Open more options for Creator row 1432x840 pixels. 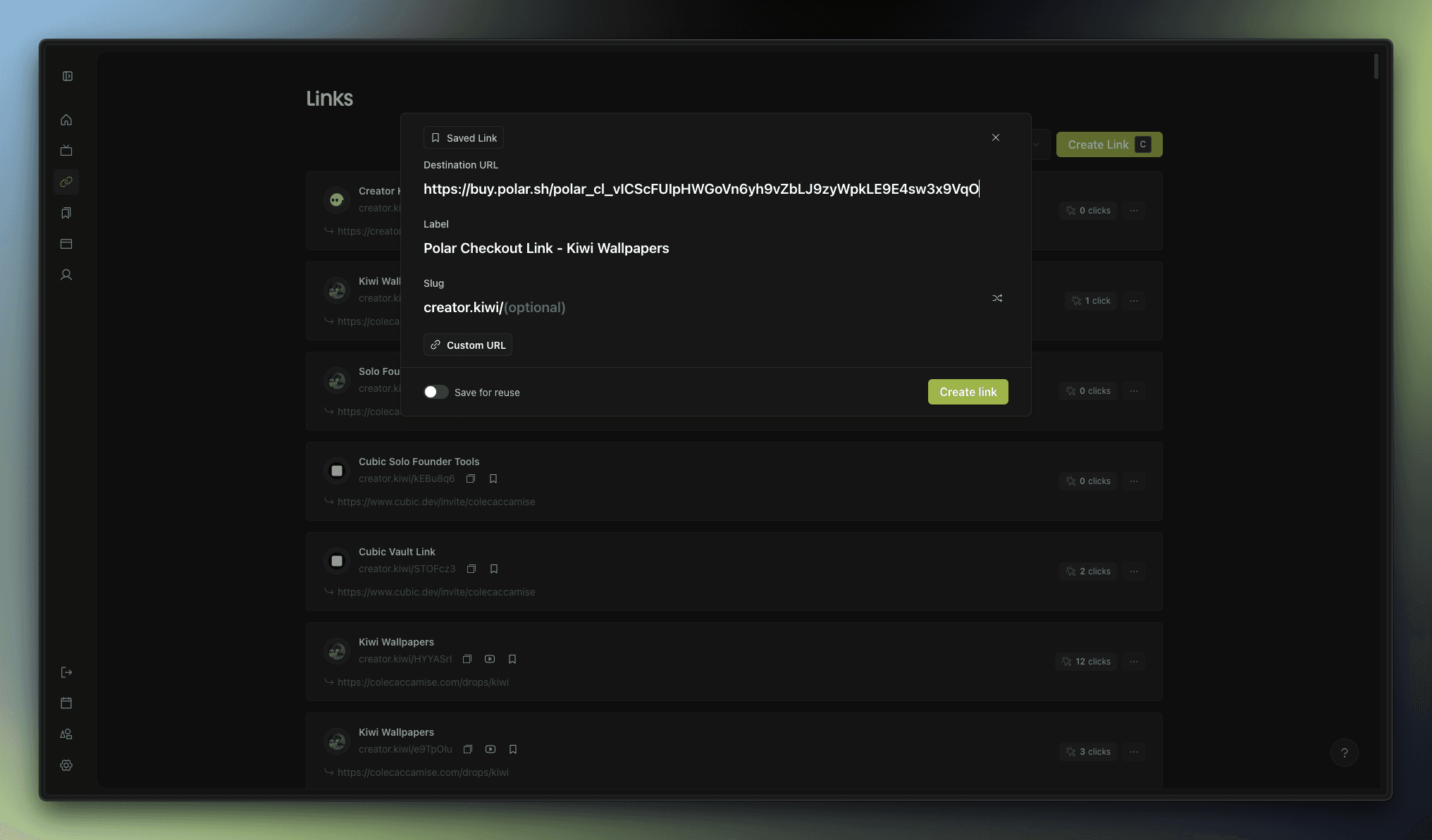click(1134, 211)
